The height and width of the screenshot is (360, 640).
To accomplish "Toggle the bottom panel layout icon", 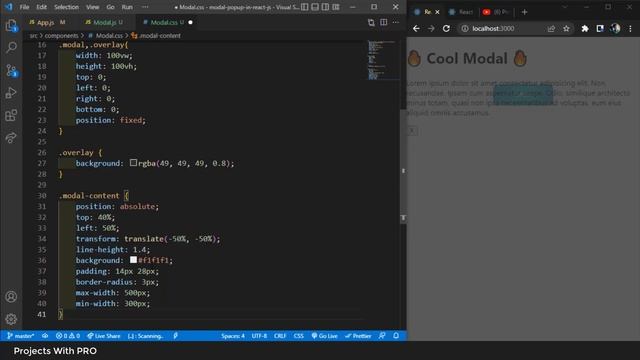I will click(x=315, y=7).
